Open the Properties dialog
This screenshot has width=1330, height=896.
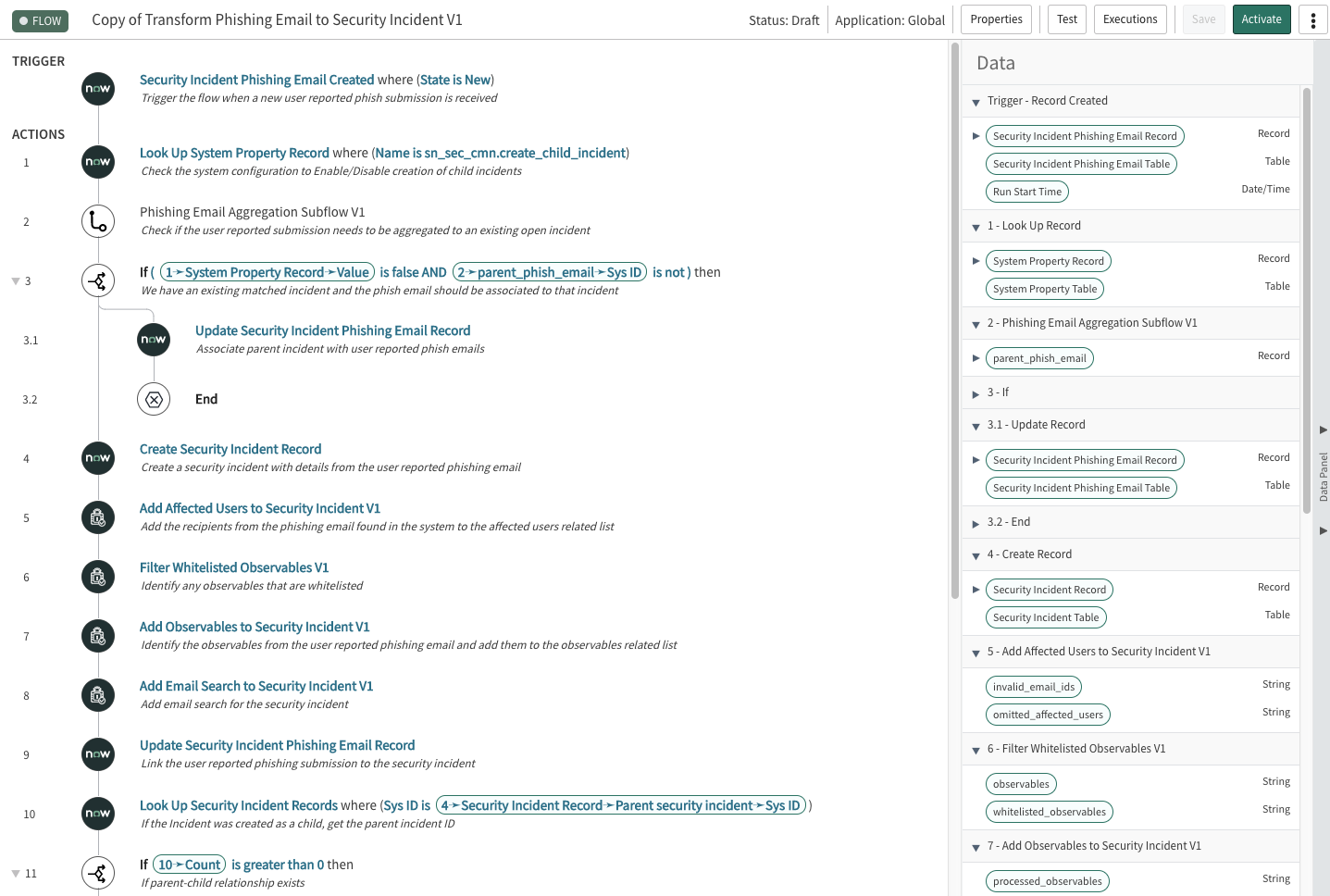(996, 19)
